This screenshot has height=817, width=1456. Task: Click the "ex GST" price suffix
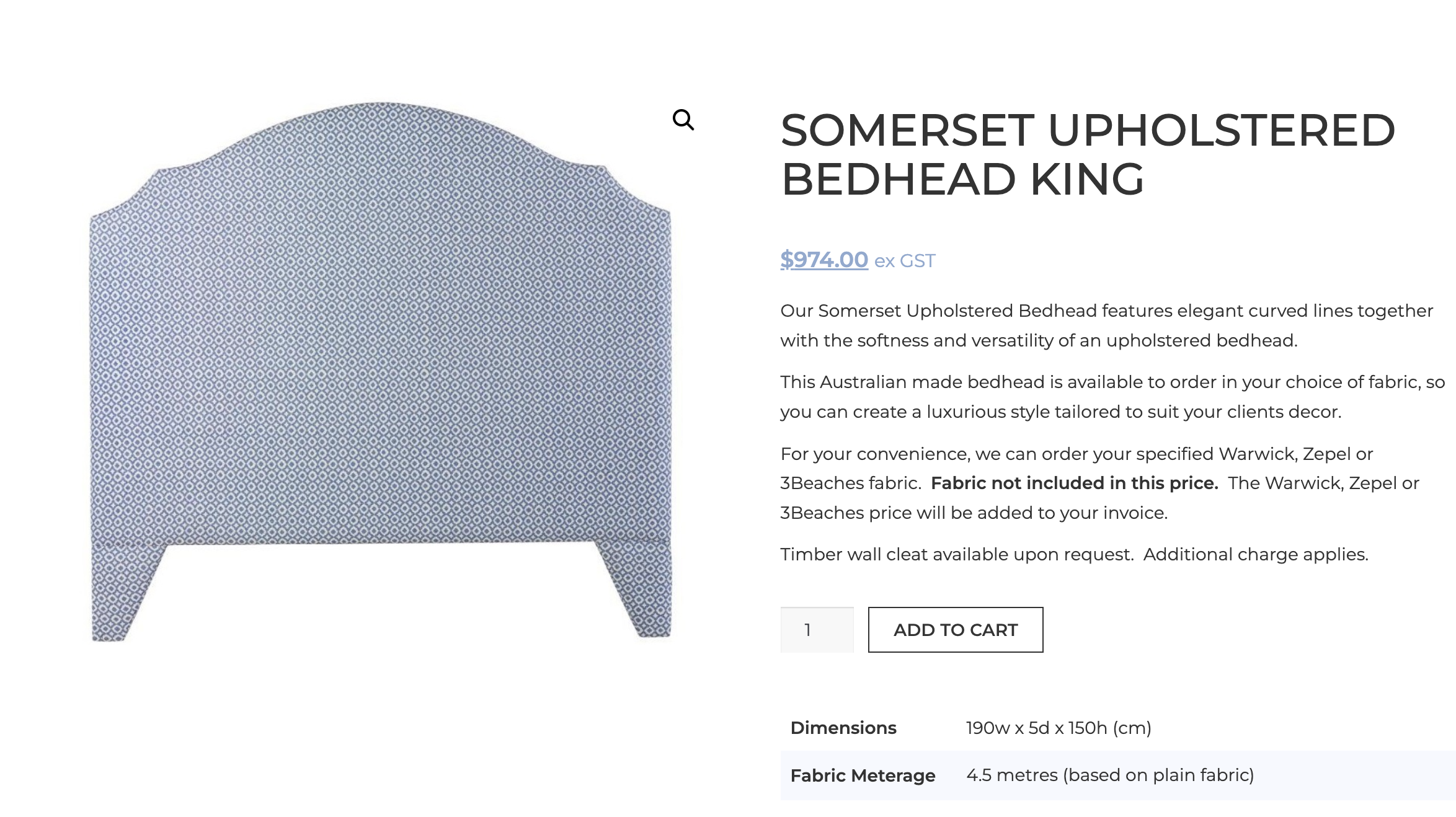(905, 261)
